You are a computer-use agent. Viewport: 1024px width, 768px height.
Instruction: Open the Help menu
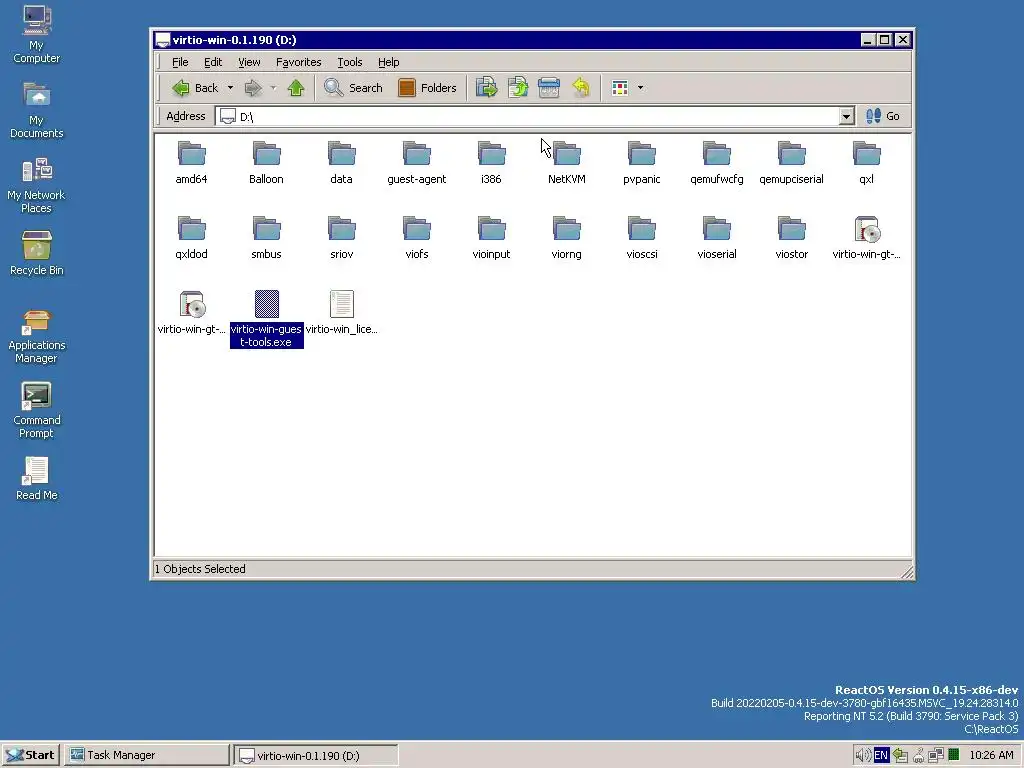click(x=389, y=62)
